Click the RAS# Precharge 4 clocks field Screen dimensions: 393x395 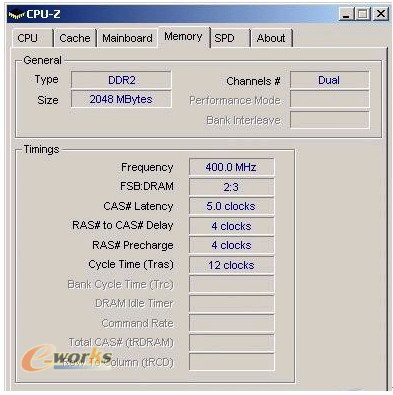tap(231, 245)
